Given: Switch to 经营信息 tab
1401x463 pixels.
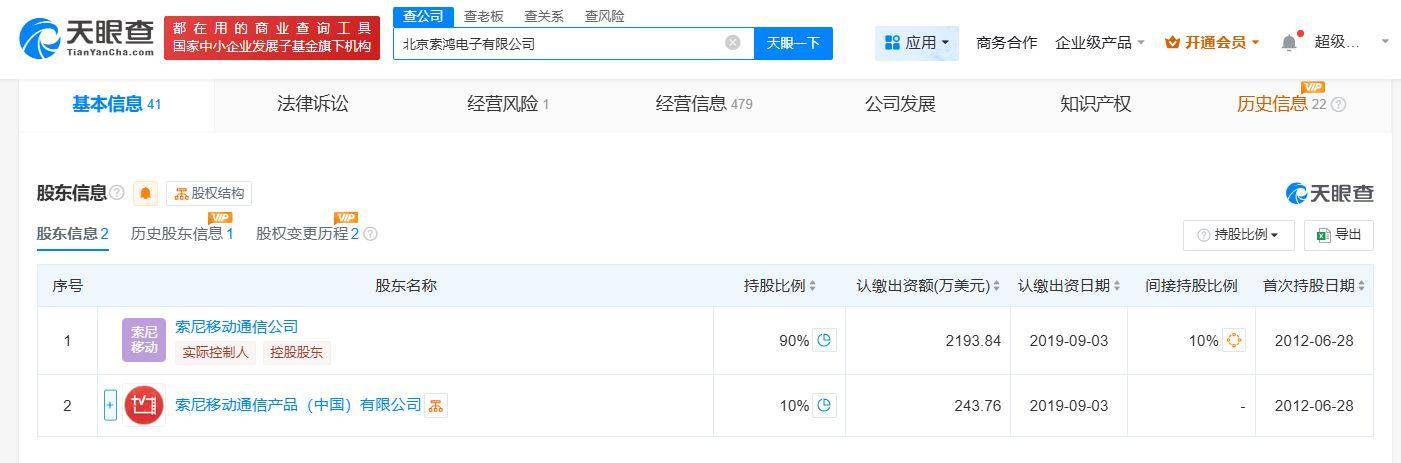Looking at the screenshot, I should [x=704, y=104].
